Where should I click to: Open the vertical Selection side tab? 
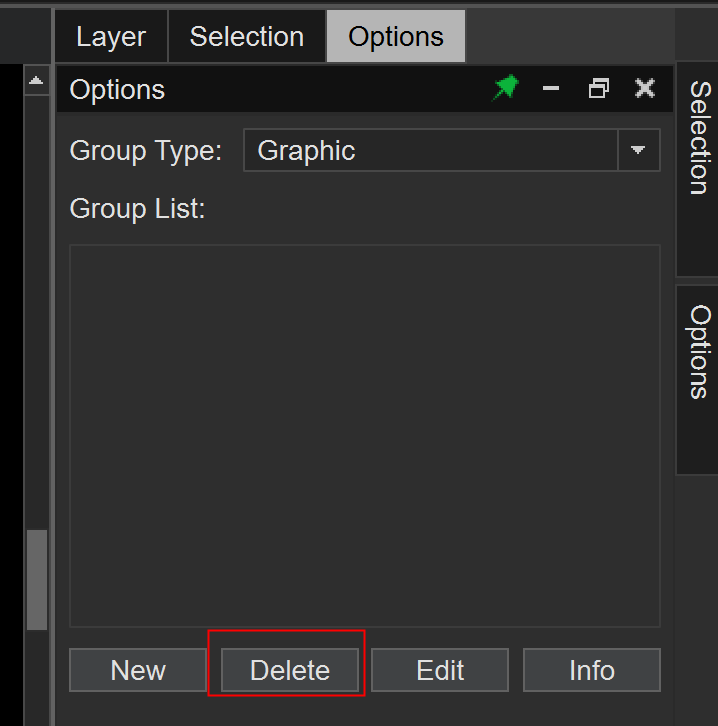click(698, 140)
